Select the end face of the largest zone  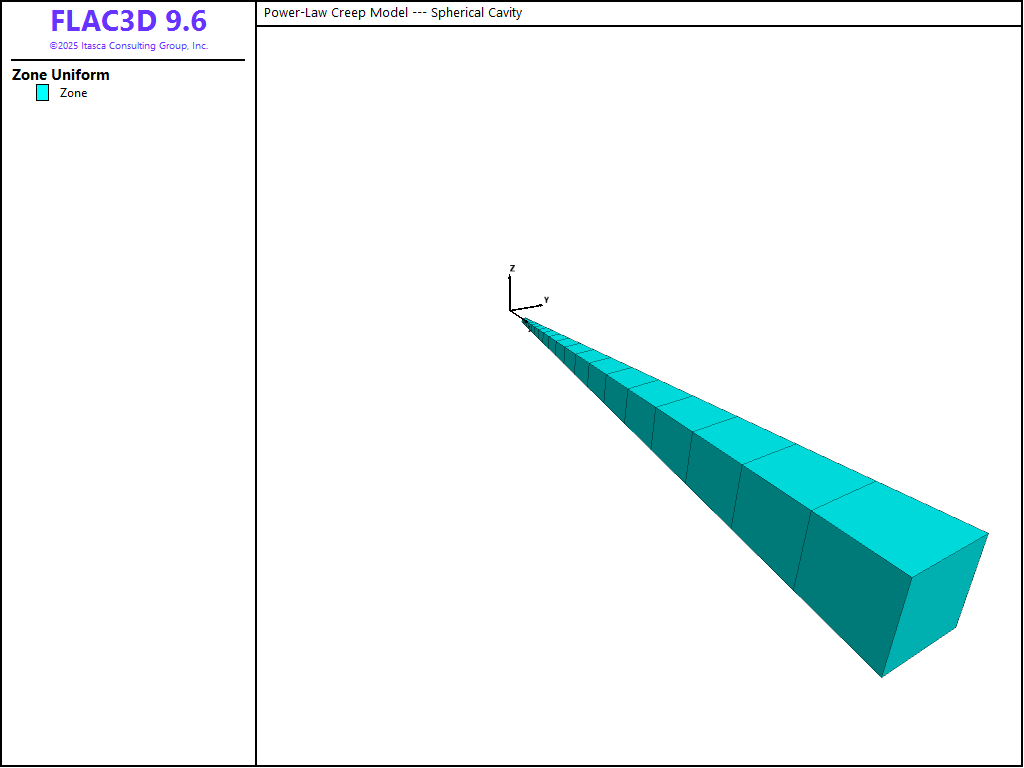(x=934, y=604)
